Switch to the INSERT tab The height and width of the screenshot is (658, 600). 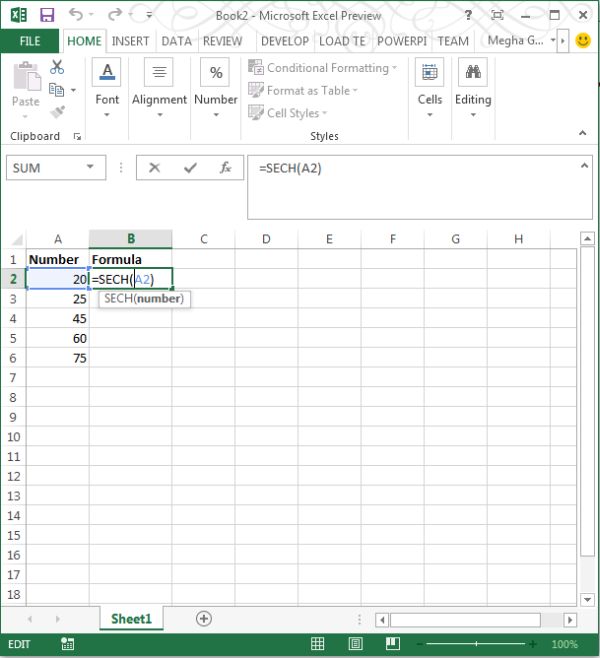130,41
